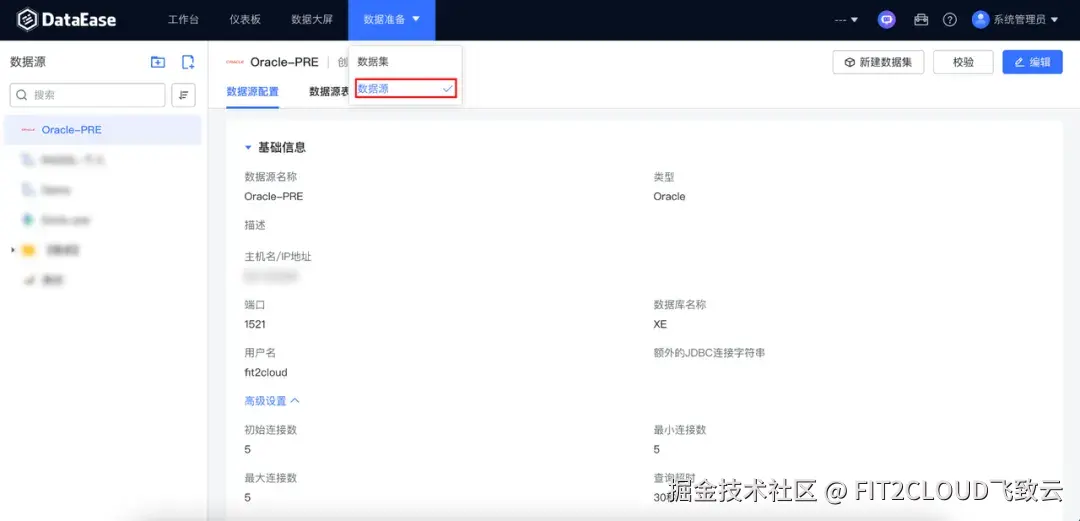Click the 新建数据集 button
This screenshot has height=521, width=1080.
click(x=878, y=62)
